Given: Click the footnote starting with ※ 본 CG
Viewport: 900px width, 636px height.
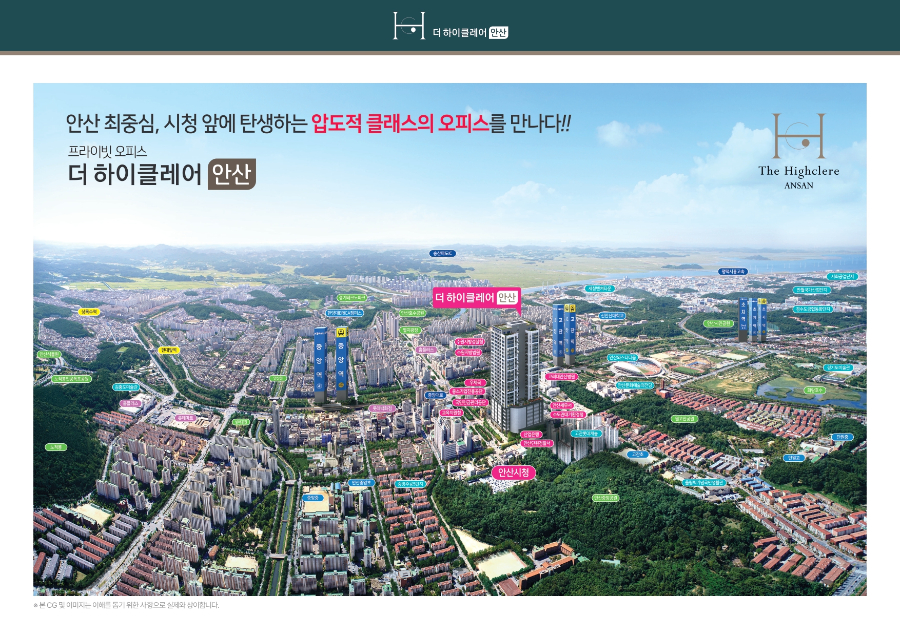Looking at the screenshot, I should (126, 605).
